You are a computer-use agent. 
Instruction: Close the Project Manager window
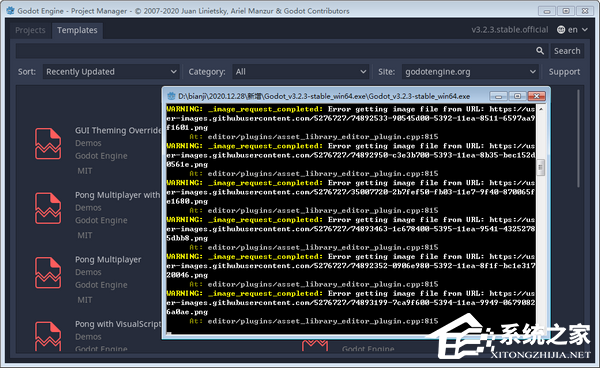click(585, 11)
